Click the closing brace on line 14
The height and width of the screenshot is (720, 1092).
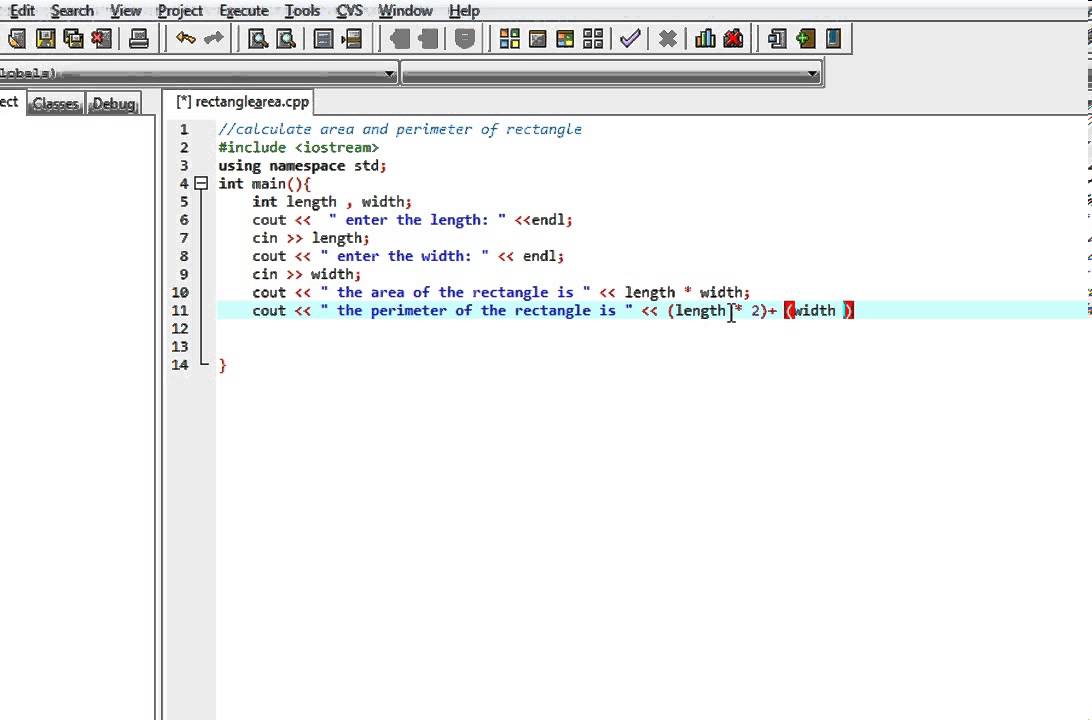click(x=222, y=365)
